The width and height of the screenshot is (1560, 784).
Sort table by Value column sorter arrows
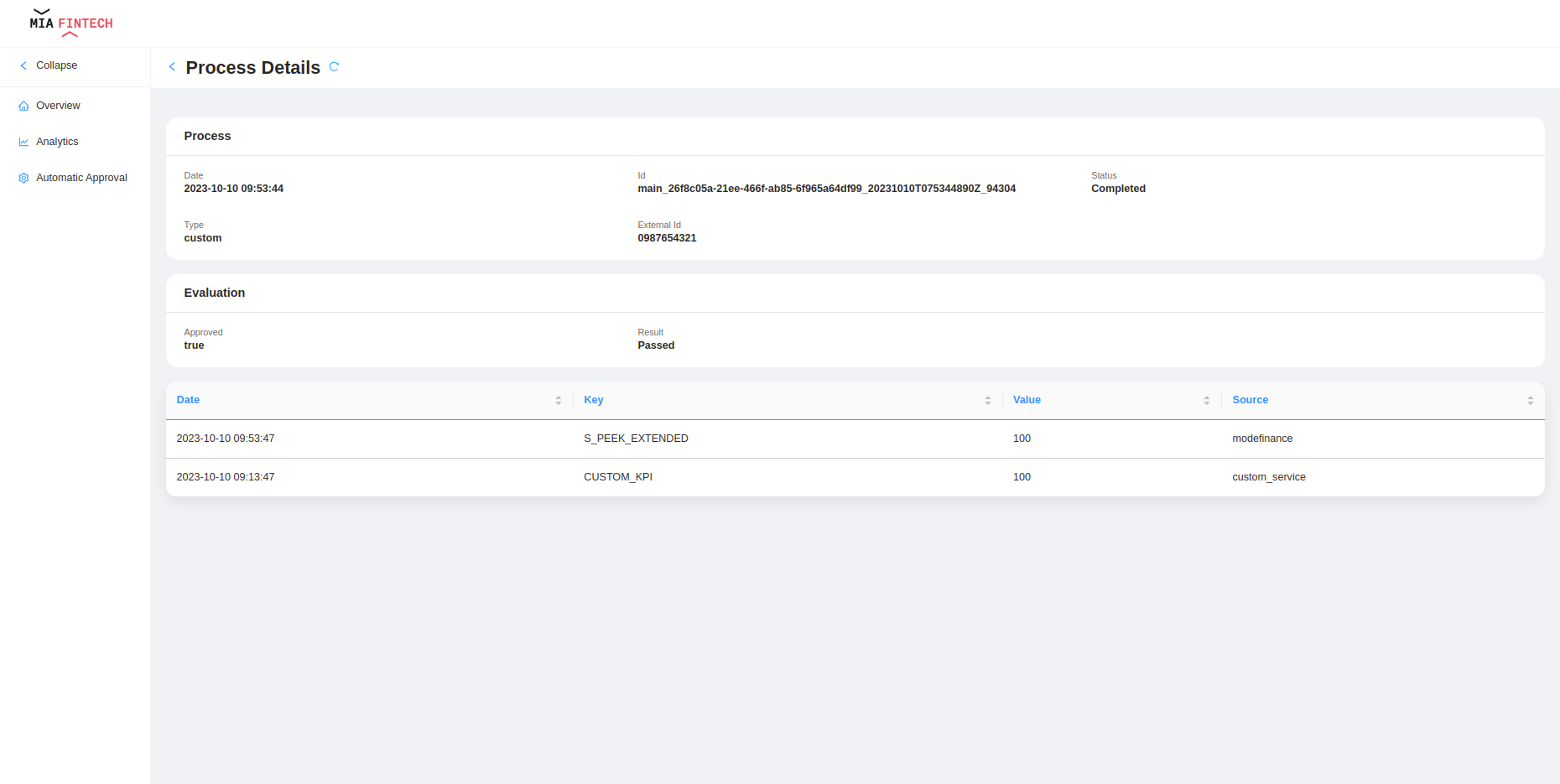coord(1206,401)
